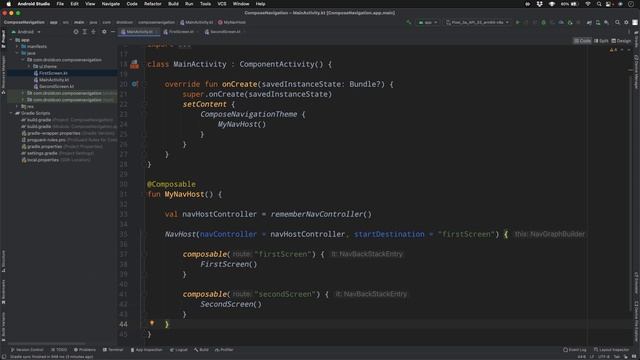The height and width of the screenshot is (360, 640).
Task: Click Expand All icon in project panel
Action: 84,31
